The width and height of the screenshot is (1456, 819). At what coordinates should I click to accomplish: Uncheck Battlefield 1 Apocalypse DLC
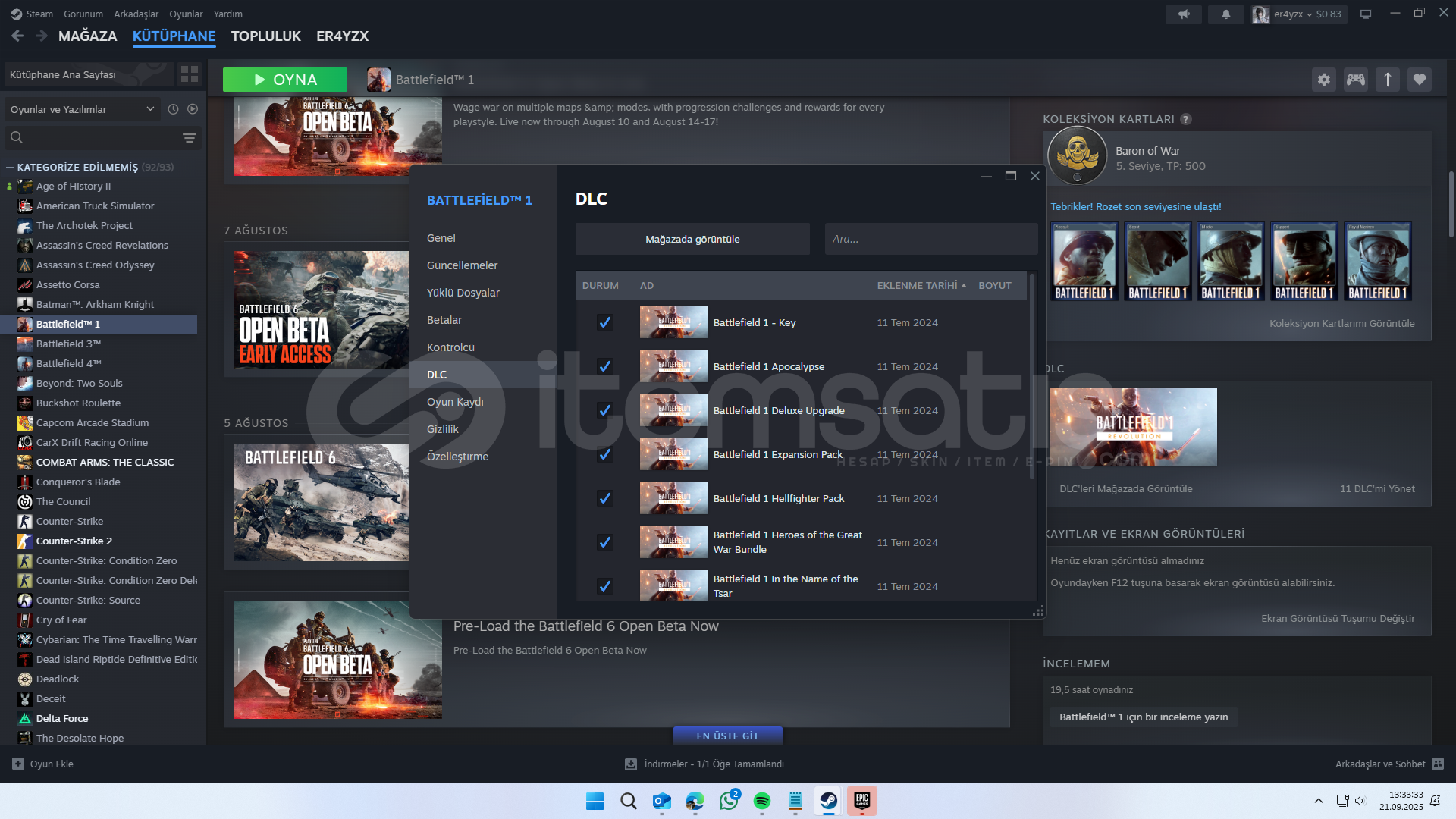pyautogui.click(x=604, y=366)
